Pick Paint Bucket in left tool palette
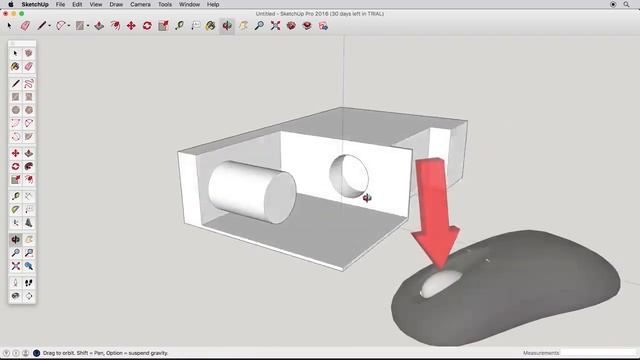 coord(16,67)
